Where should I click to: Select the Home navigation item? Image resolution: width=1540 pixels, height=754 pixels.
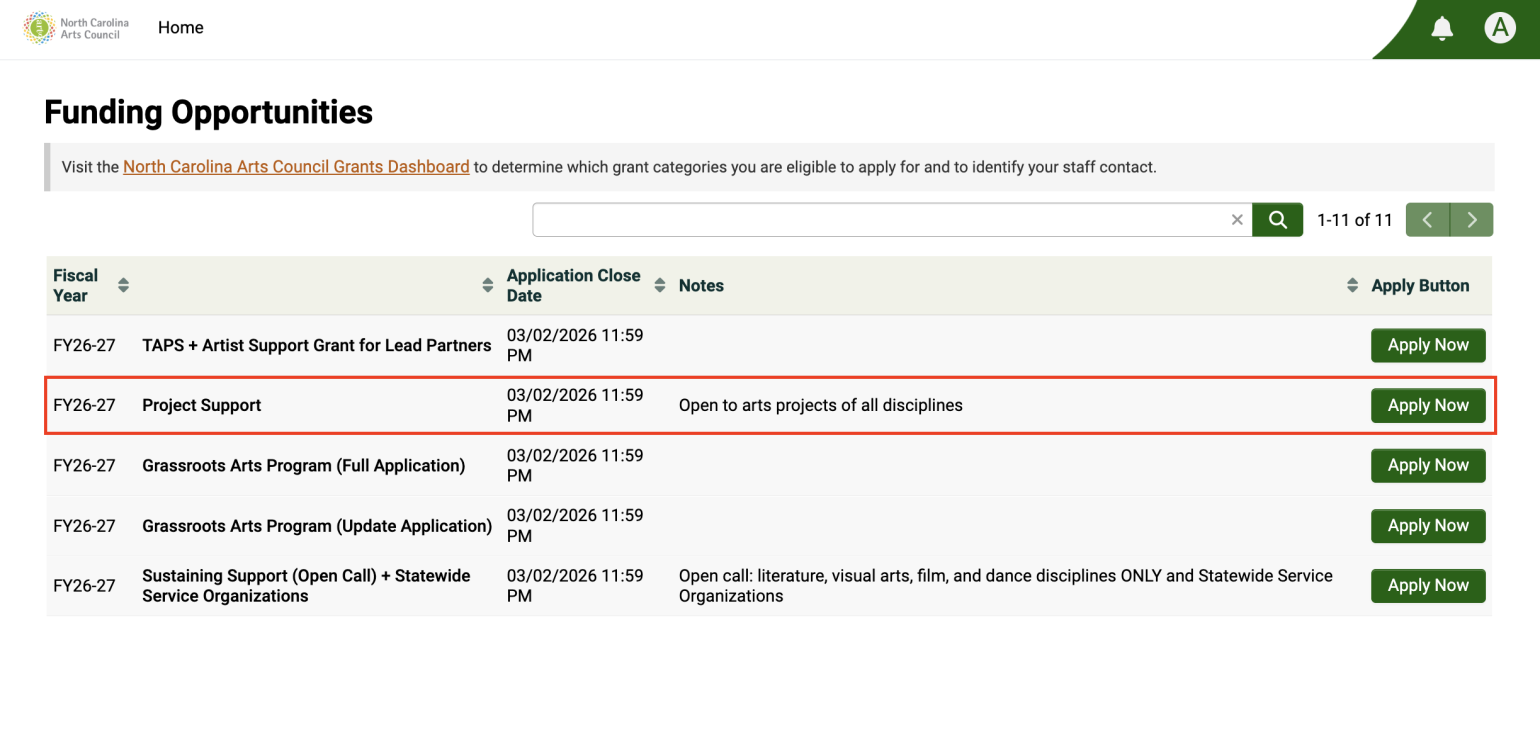[180, 27]
